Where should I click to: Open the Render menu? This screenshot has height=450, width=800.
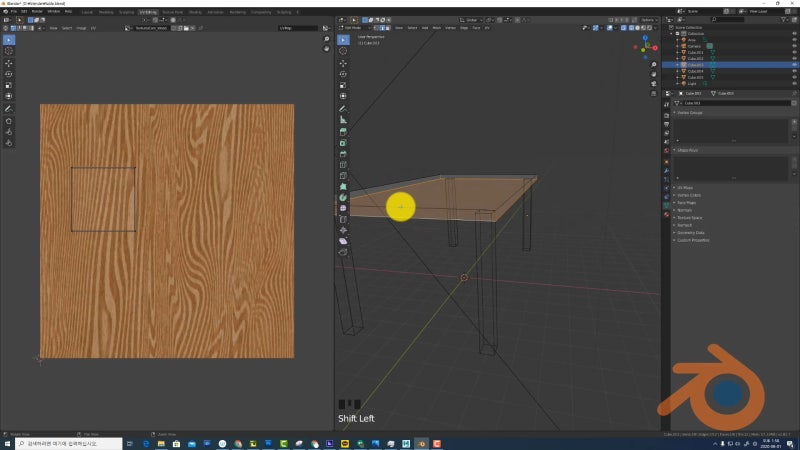[x=37, y=11]
